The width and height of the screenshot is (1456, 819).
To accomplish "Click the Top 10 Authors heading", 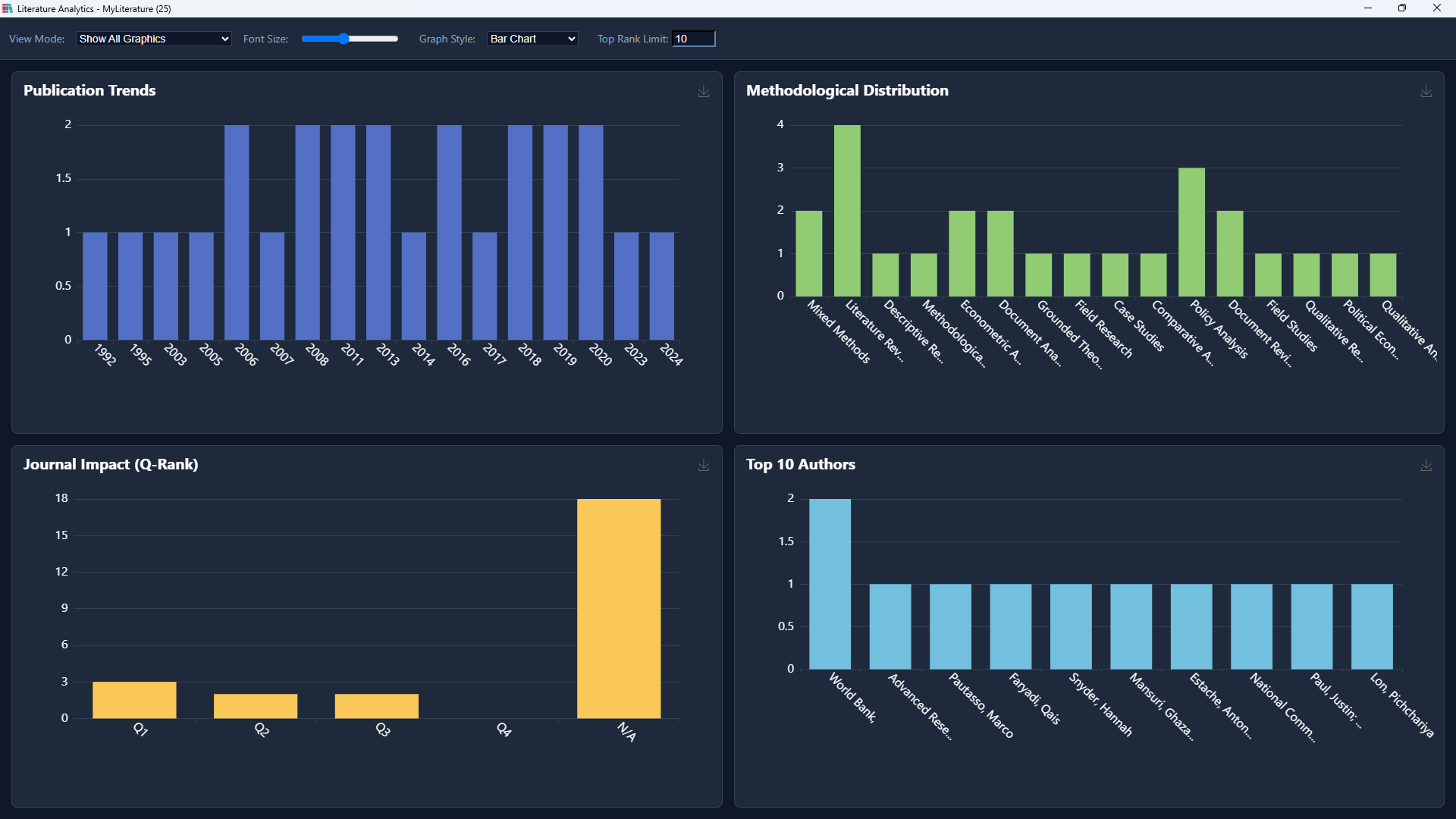I will click(x=800, y=464).
